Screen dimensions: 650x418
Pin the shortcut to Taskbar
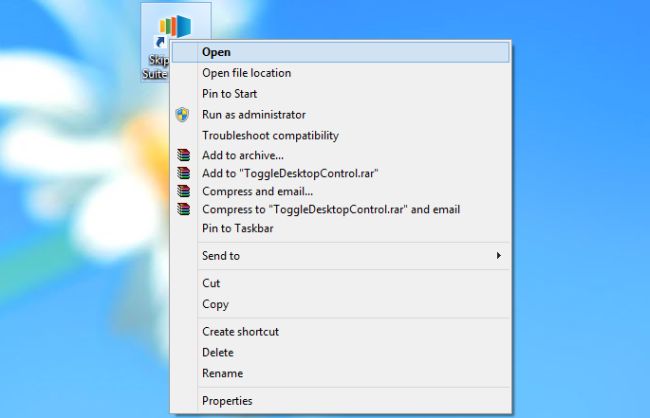tap(341, 228)
